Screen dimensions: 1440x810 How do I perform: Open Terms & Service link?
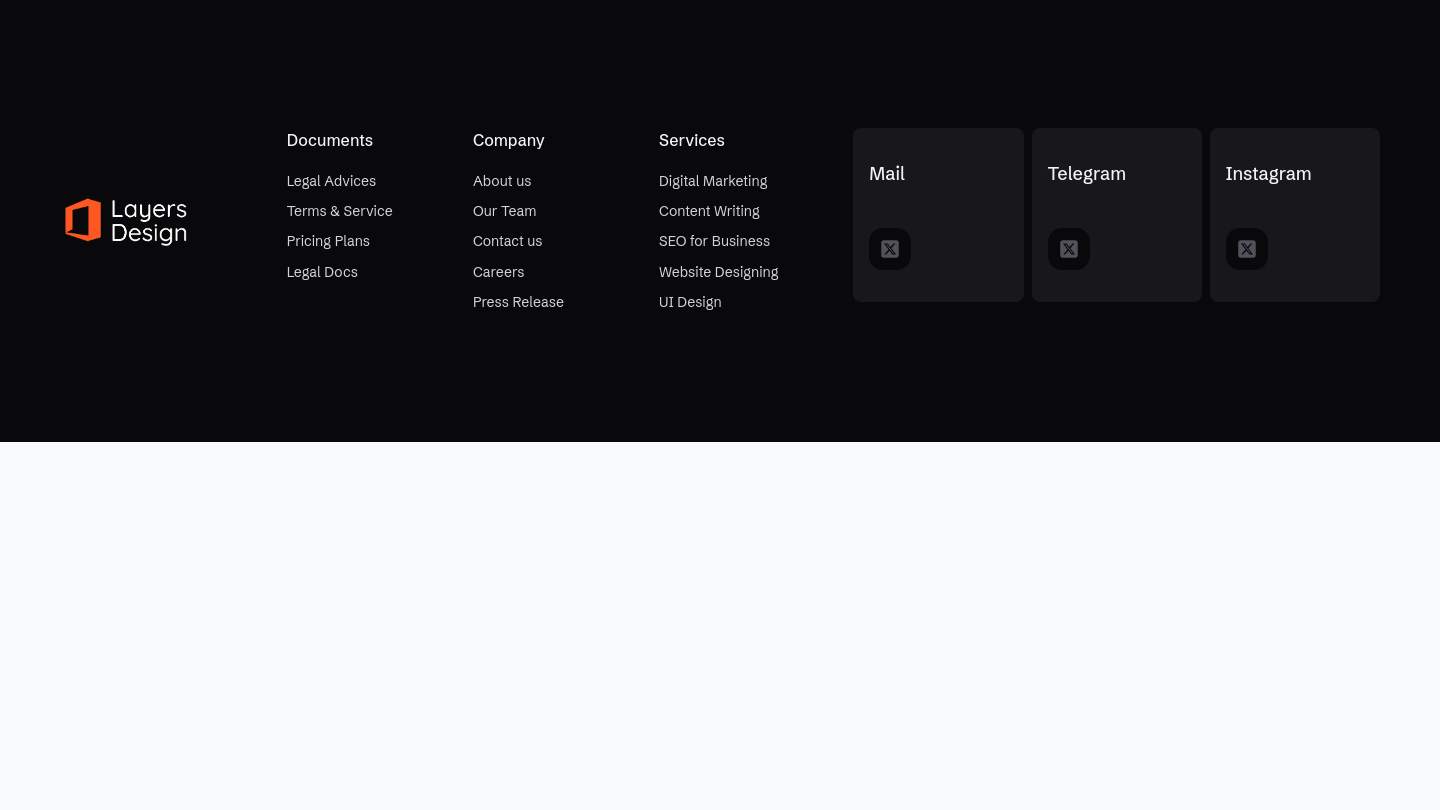339,211
